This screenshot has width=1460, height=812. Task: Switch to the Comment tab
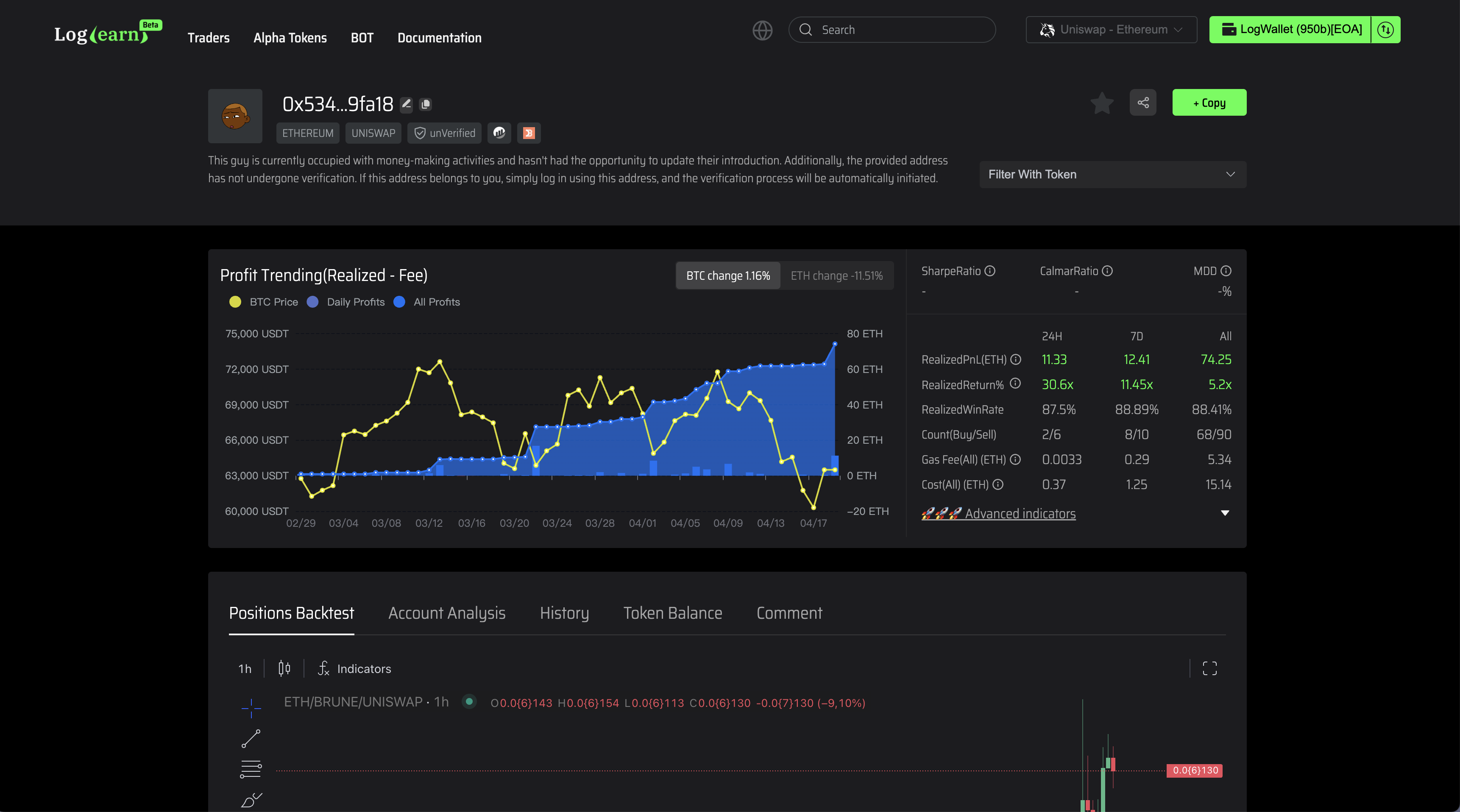point(789,613)
